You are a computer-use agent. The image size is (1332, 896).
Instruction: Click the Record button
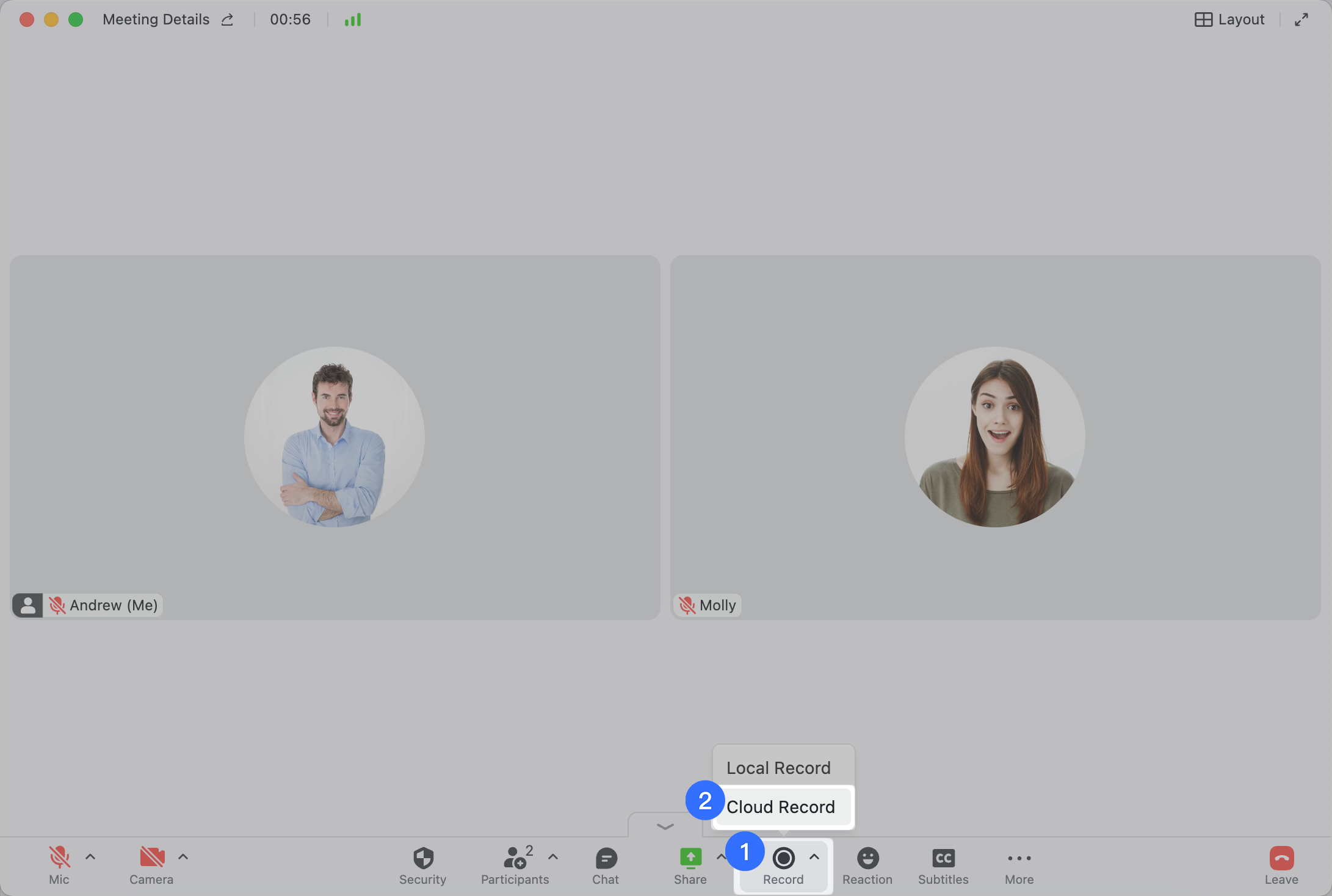tap(783, 865)
